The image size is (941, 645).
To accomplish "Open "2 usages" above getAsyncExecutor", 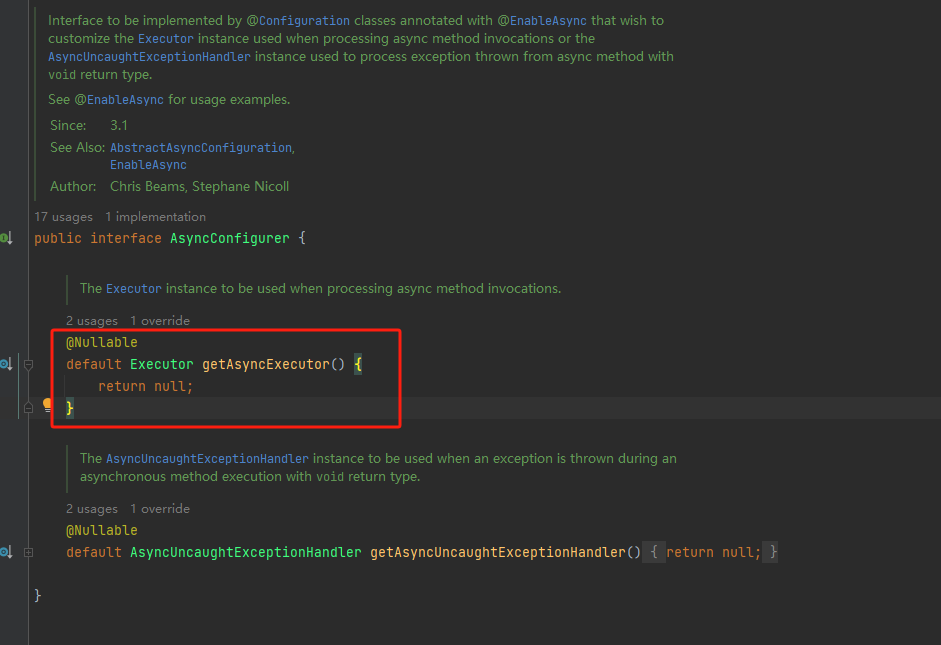I will point(91,321).
